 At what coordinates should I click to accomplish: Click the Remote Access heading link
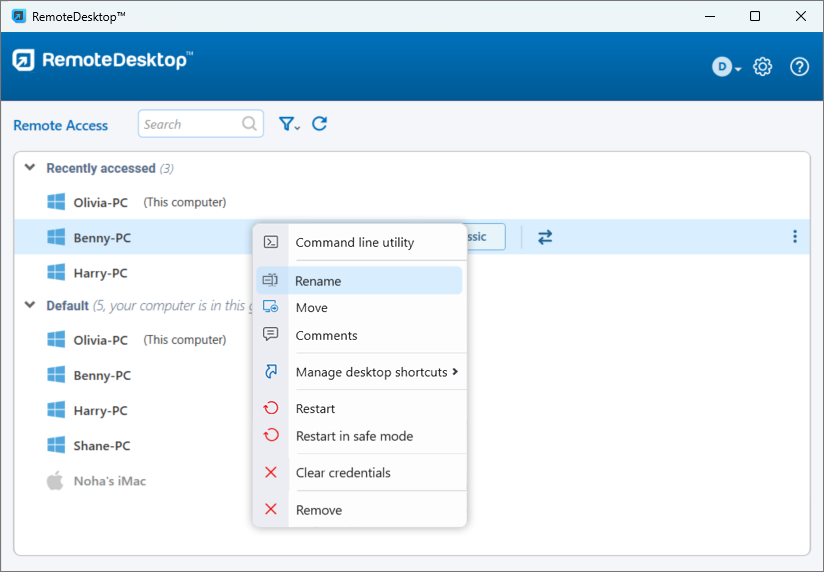(60, 125)
